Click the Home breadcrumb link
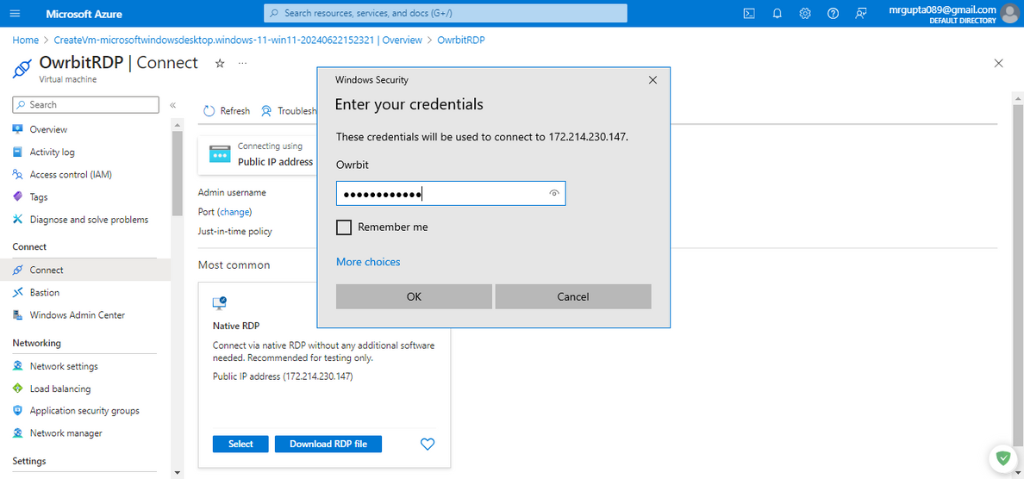1024x480 pixels. coord(25,40)
